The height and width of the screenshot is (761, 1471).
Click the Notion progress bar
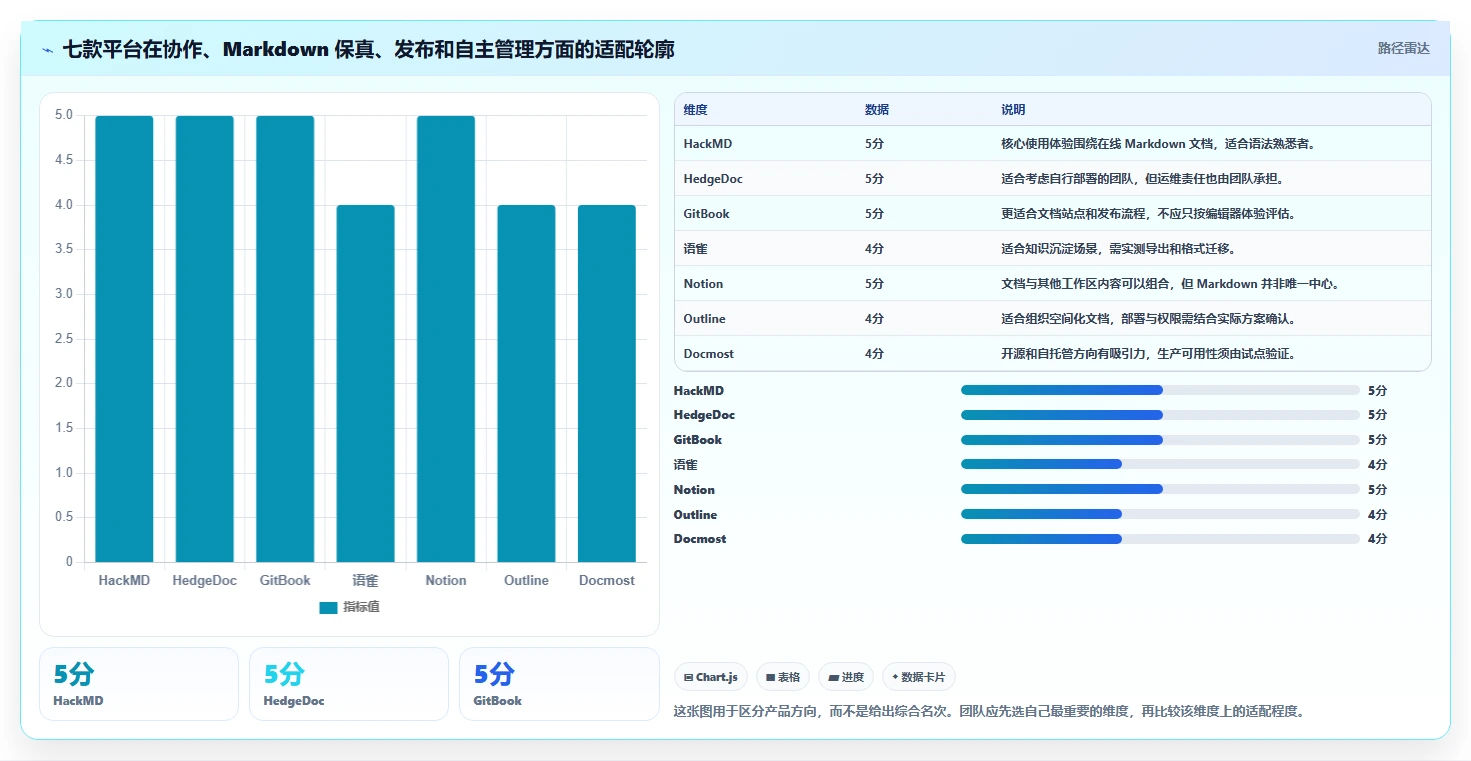1160,489
